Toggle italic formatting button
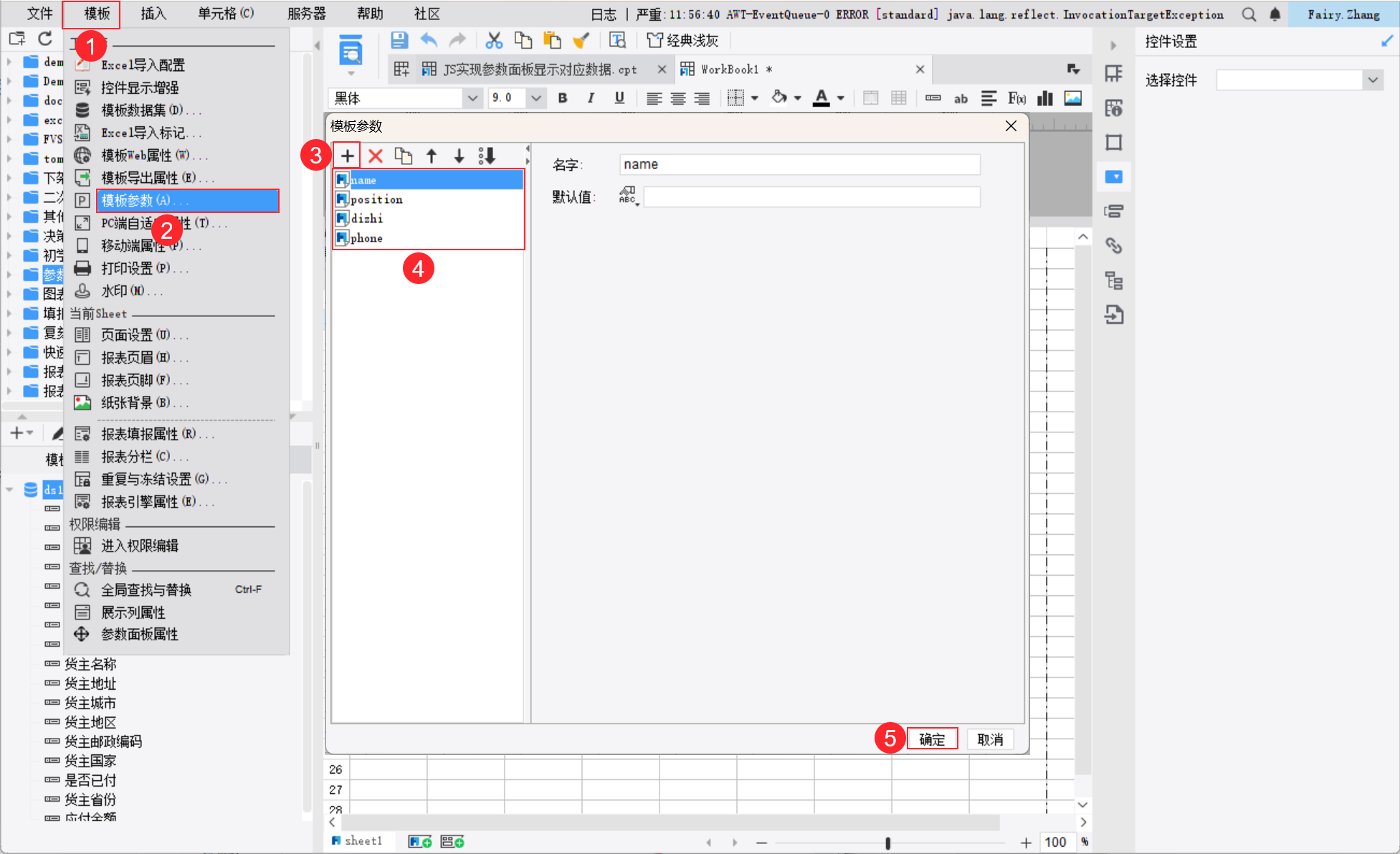 (591, 98)
